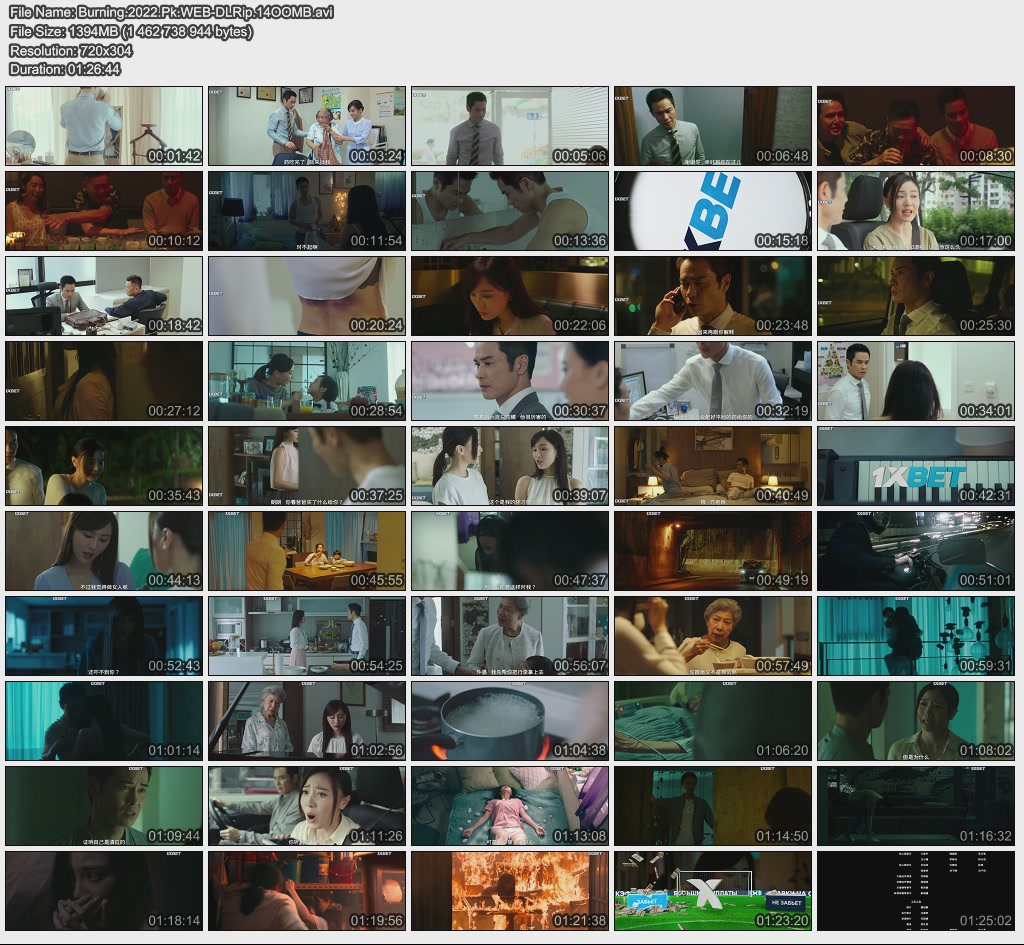Click the elderly woman eating frame at 00:57:49
The image size is (1024, 945).
[713, 636]
